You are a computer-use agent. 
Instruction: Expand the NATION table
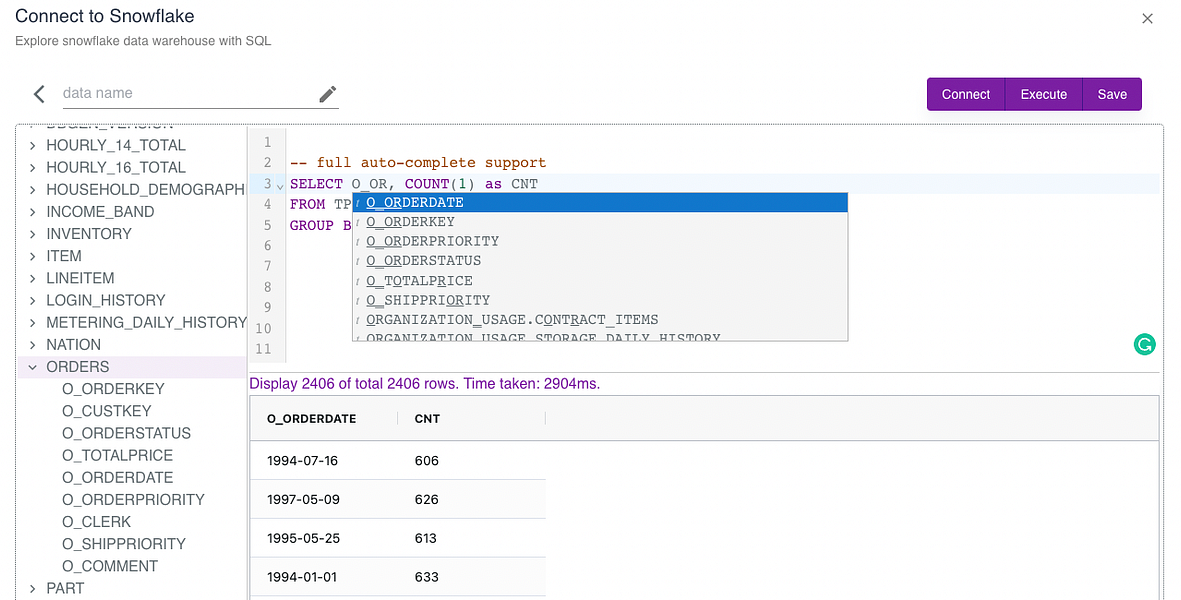pyautogui.click(x=32, y=345)
